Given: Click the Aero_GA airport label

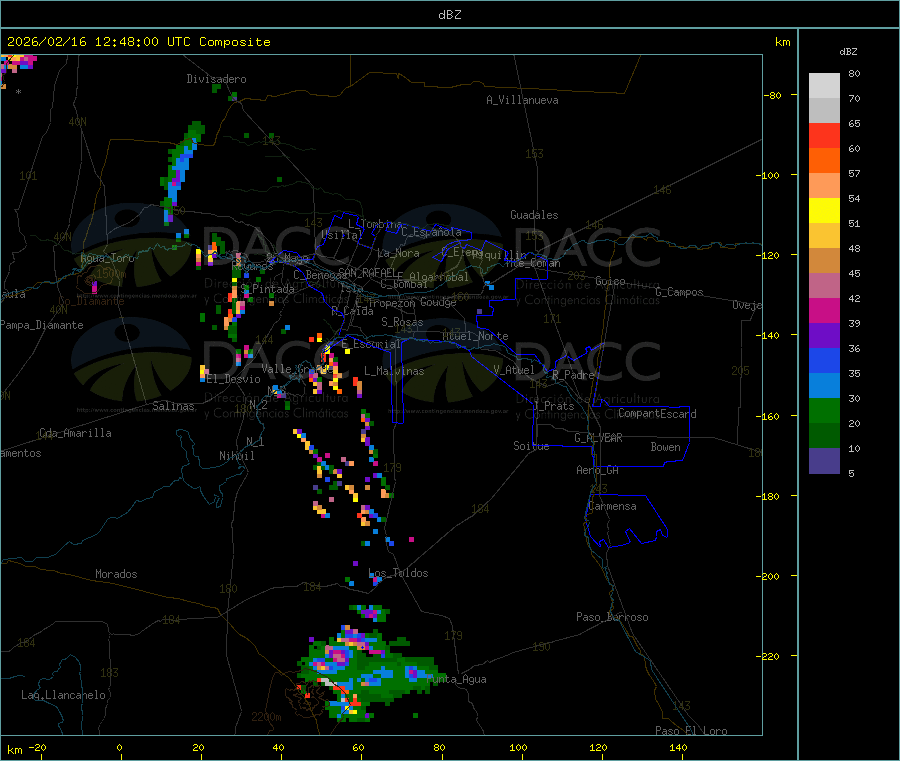Looking at the screenshot, I should click(x=598, y=470).
